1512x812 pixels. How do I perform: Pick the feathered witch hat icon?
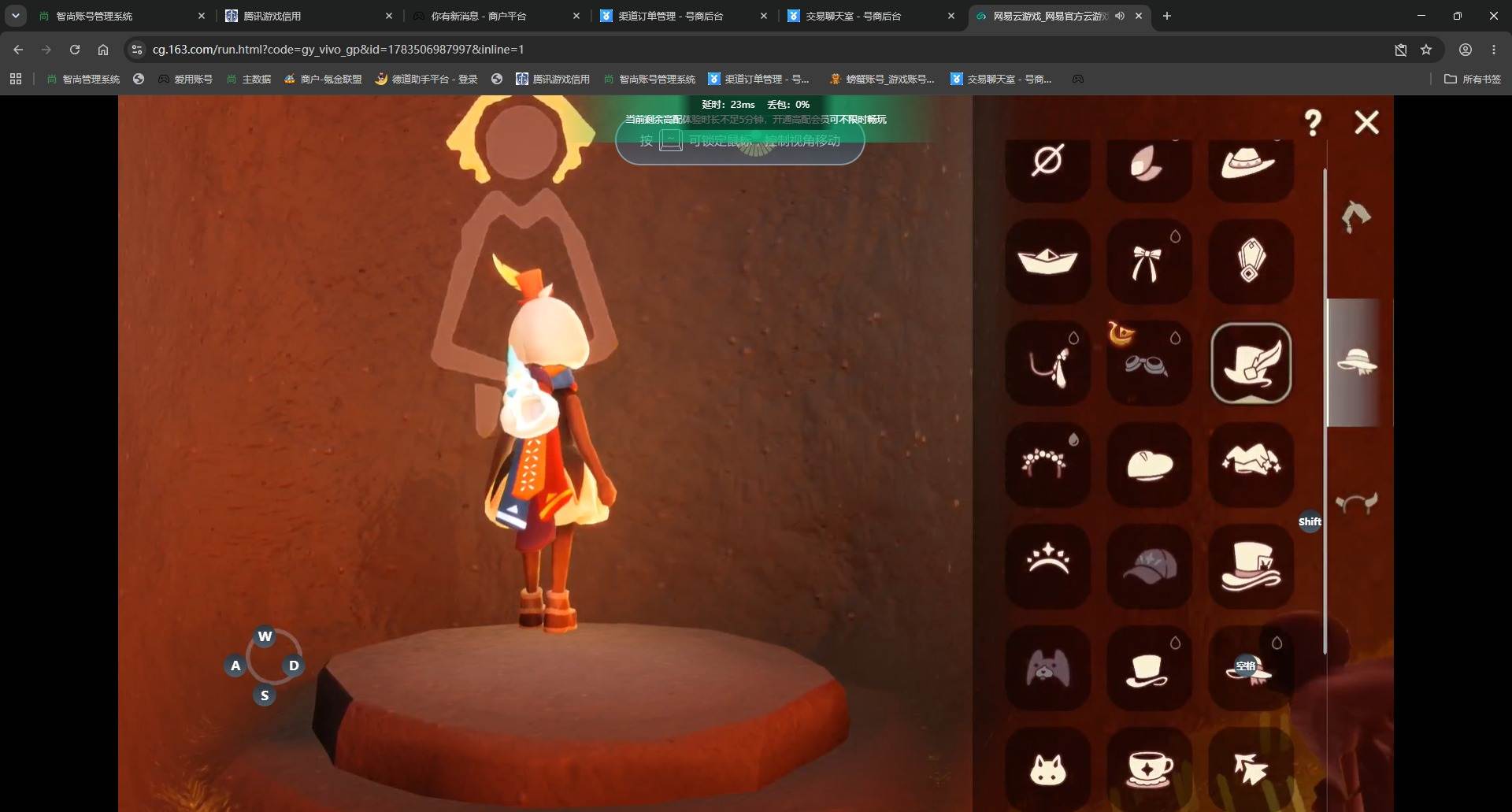click(1251, 363)
